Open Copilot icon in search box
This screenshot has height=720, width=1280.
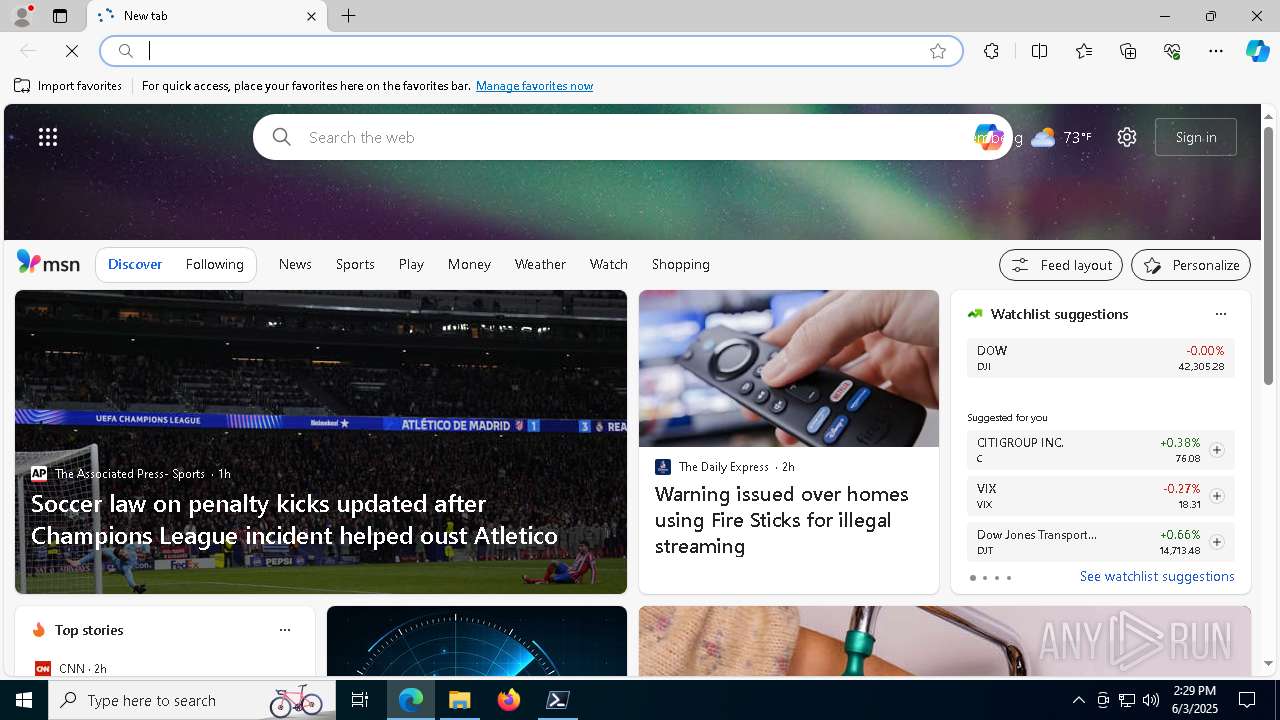point(988,137)
